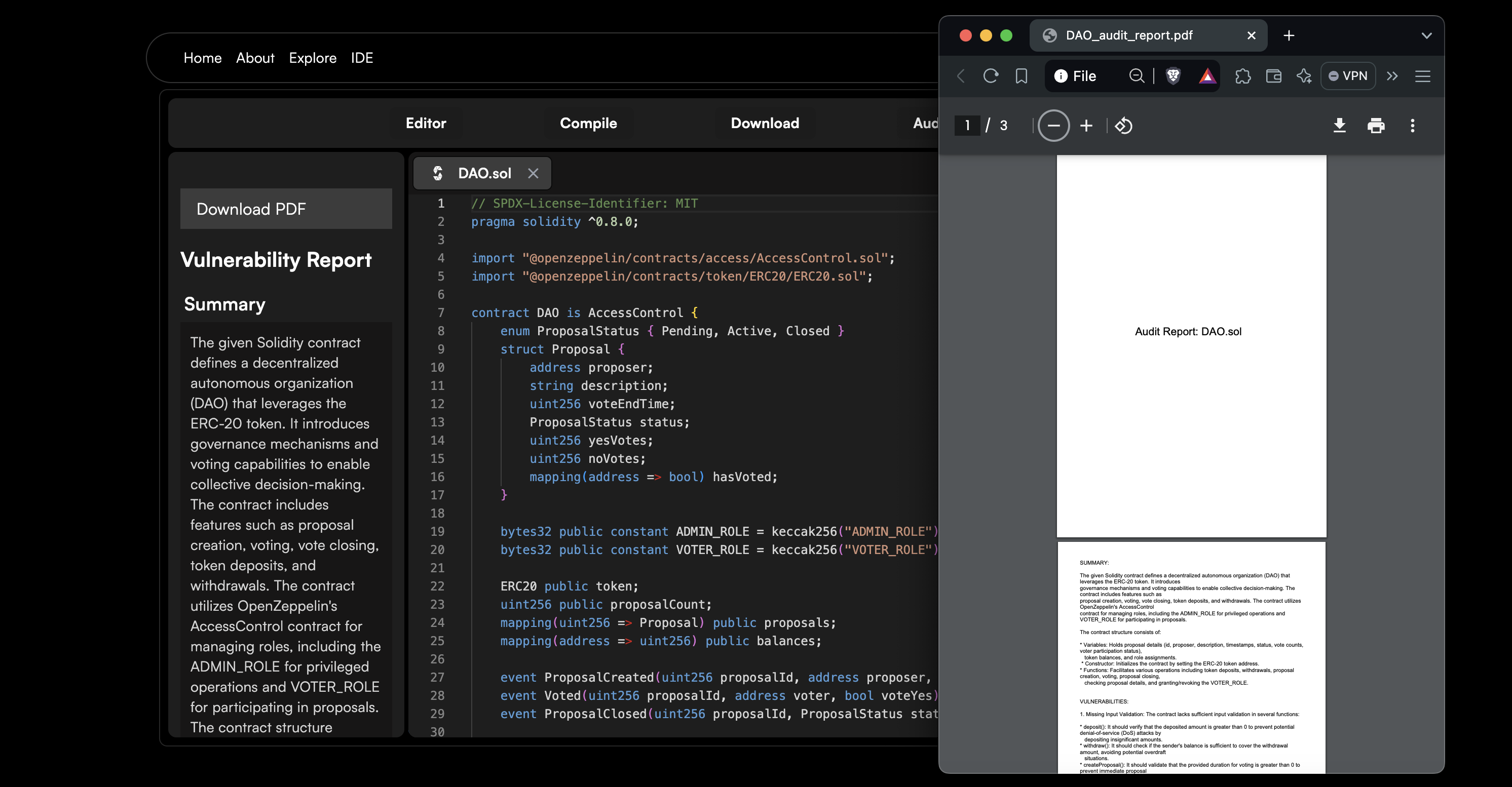
Task: Reload the browser page
Action: 991,75
